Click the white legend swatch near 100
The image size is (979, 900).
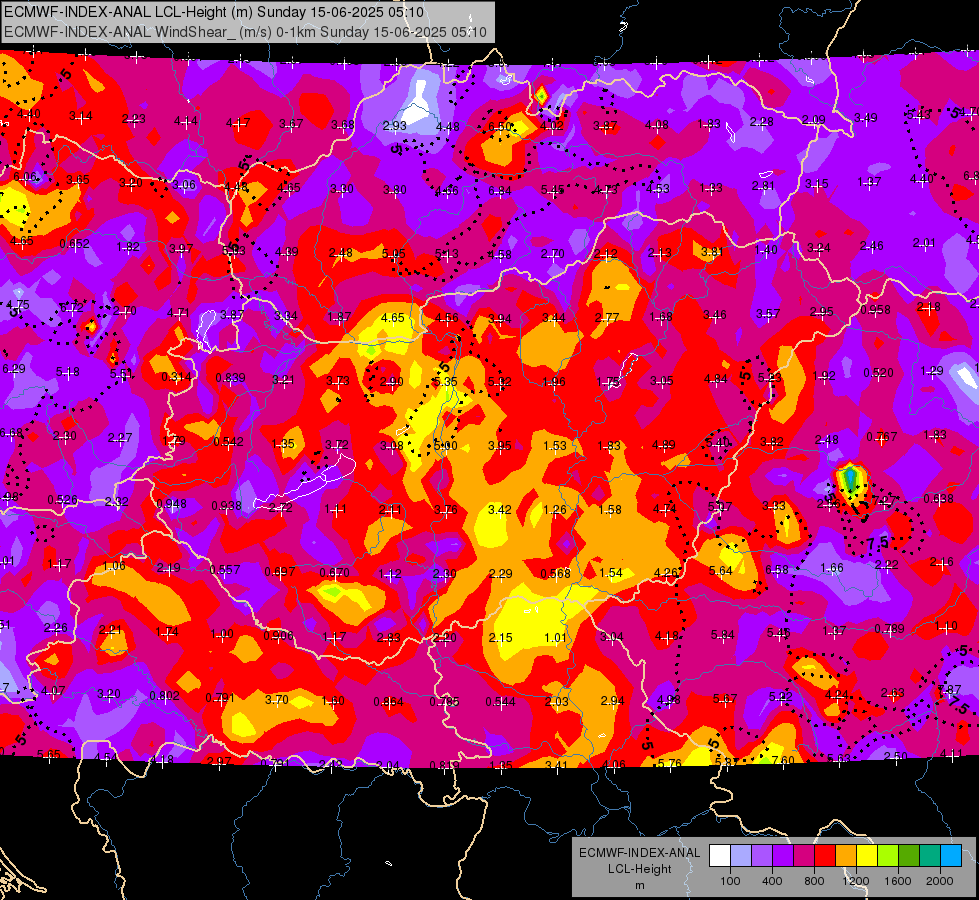[x=720, y=855]
